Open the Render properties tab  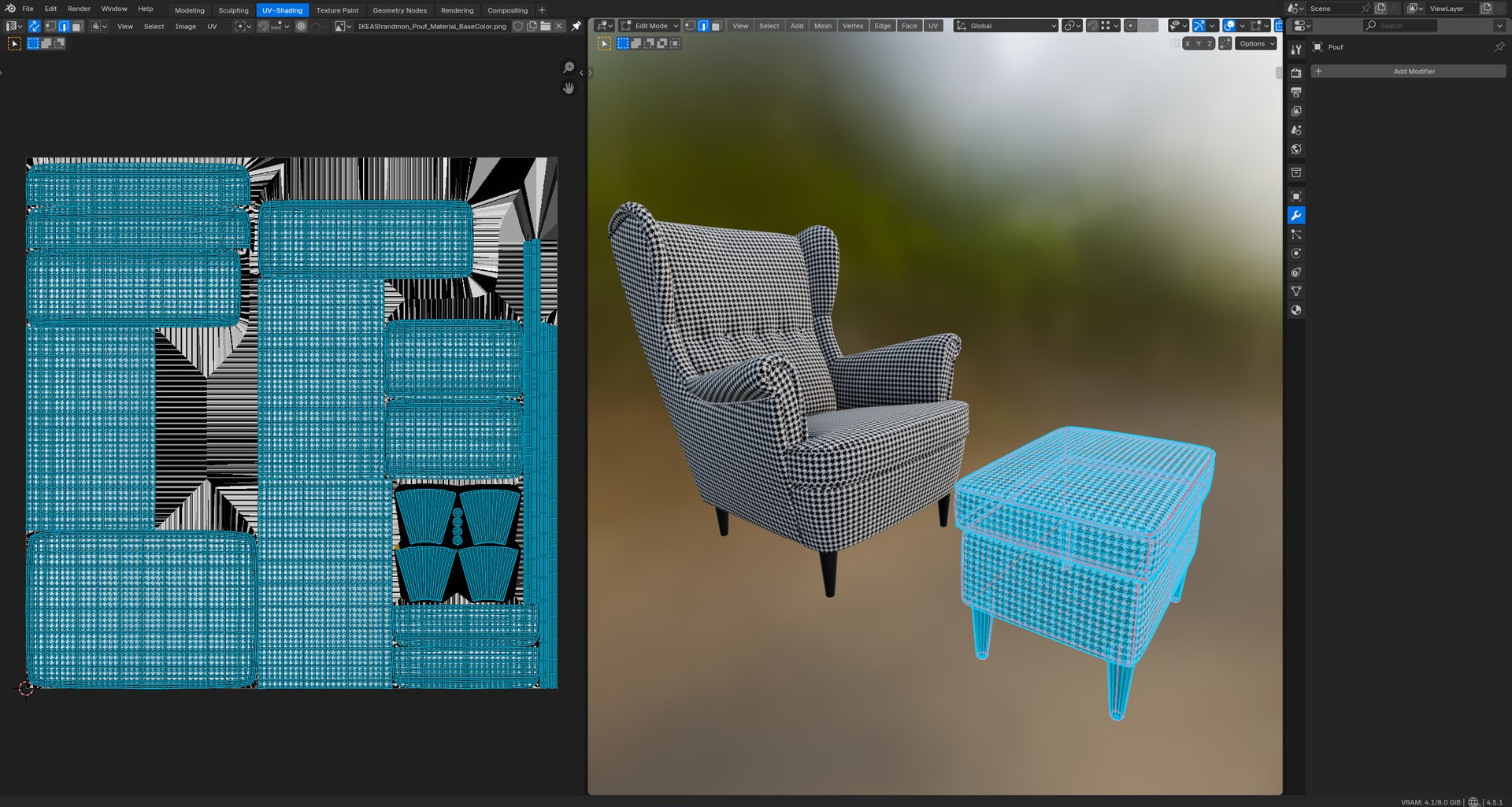click(x=1296, y=73)
